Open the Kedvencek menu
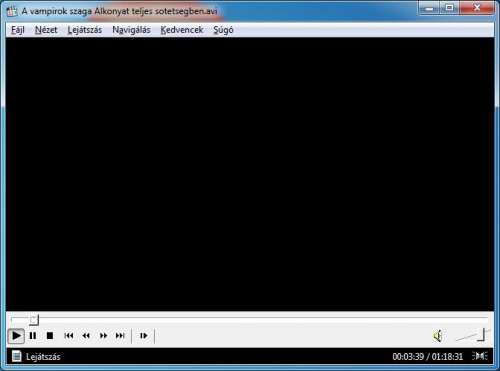This screenshot has width=500, height=371. [x=182, y=30]
